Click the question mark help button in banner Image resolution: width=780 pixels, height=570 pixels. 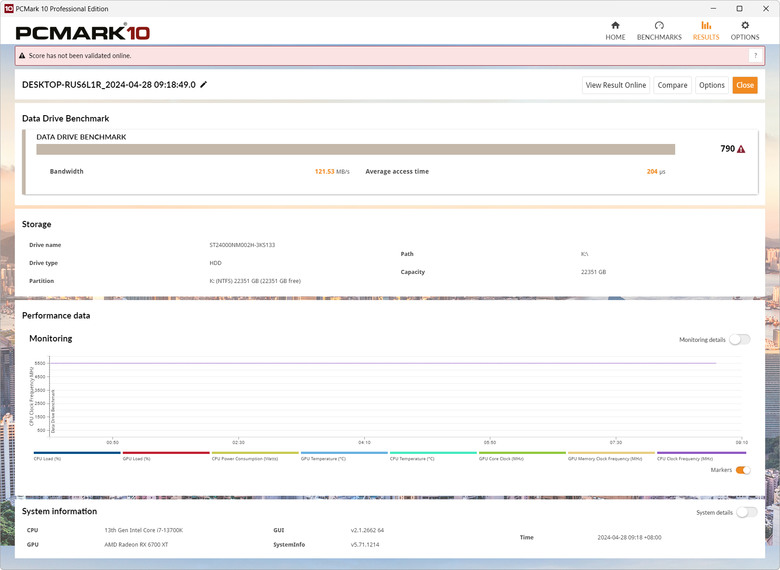tap(755, 56)
